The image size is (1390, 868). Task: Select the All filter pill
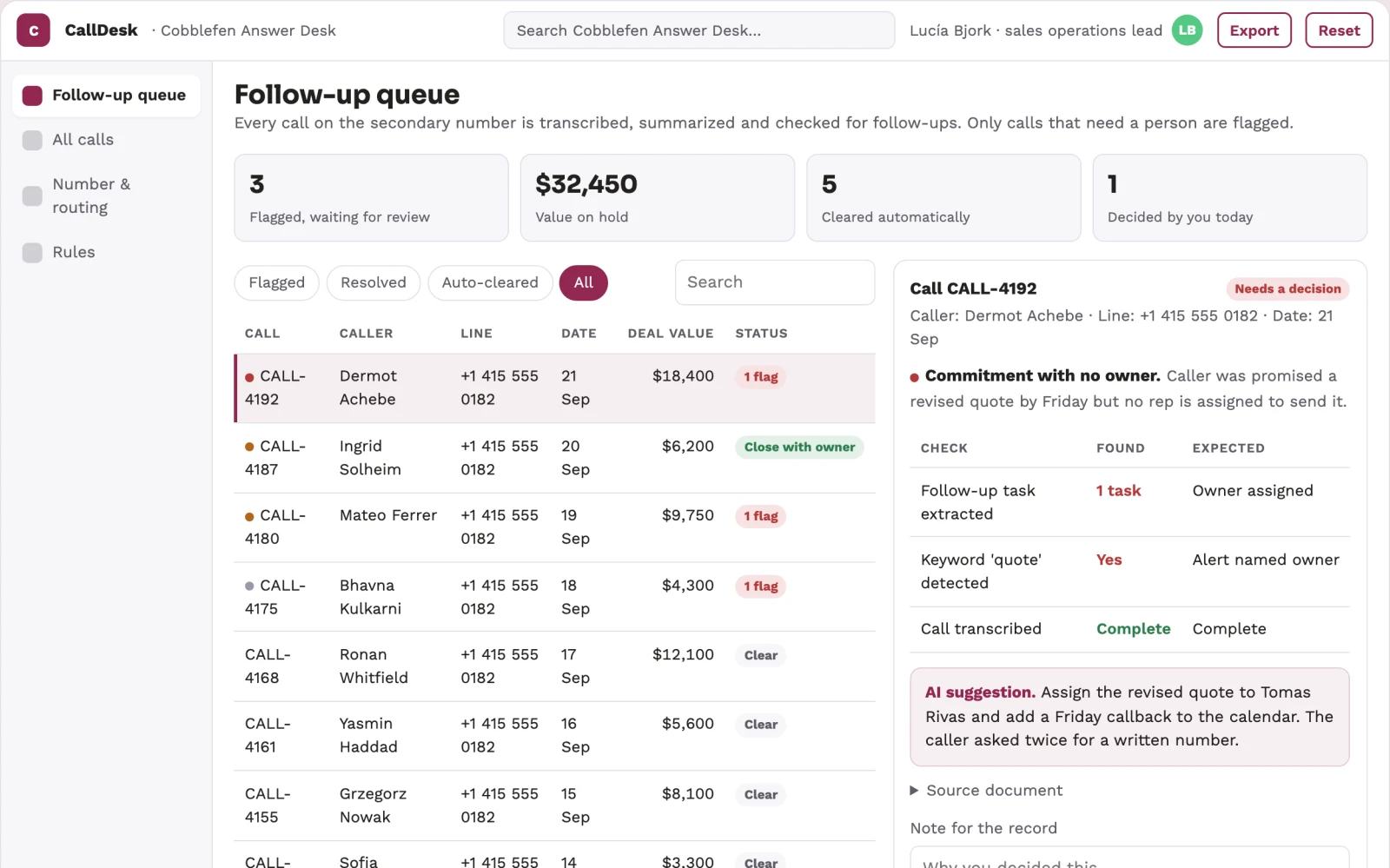pyautogui.click(x=584, y=283)
